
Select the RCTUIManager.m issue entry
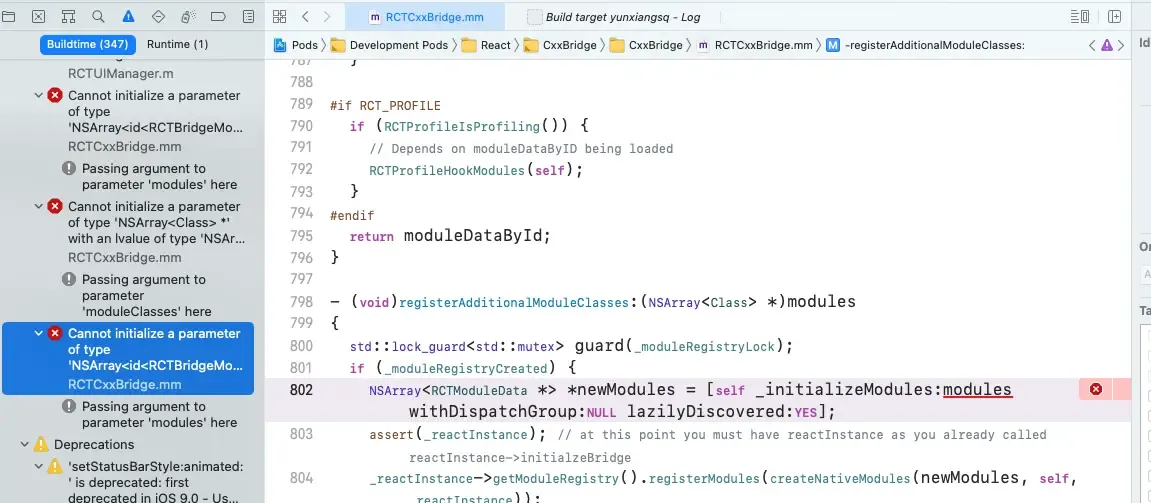pos(121,74)
